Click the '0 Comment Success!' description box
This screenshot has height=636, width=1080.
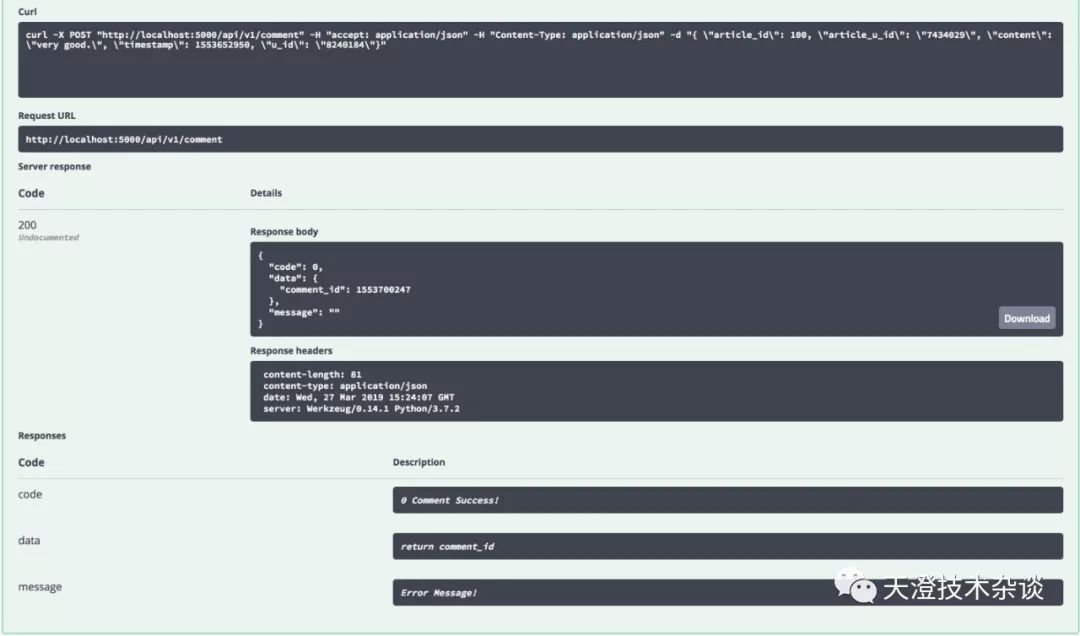727,500
